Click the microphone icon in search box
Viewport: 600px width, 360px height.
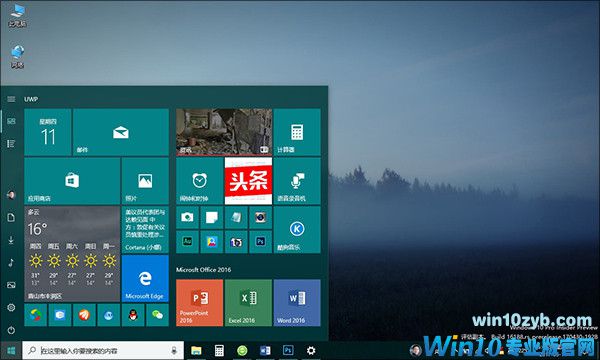pyautogui.click(x=174, y=350)
